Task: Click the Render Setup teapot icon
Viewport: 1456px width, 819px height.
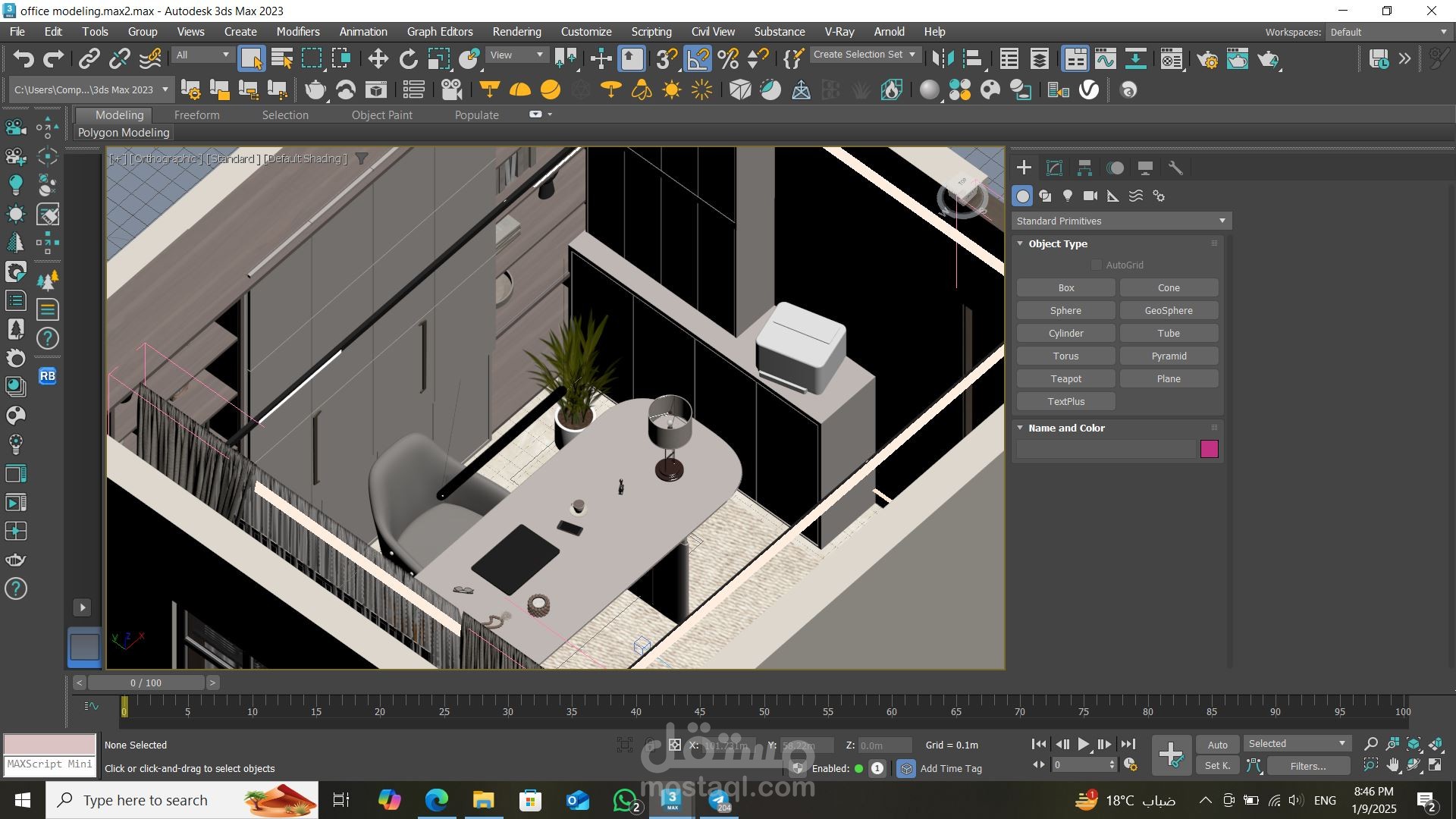Action: (1207, 58)
